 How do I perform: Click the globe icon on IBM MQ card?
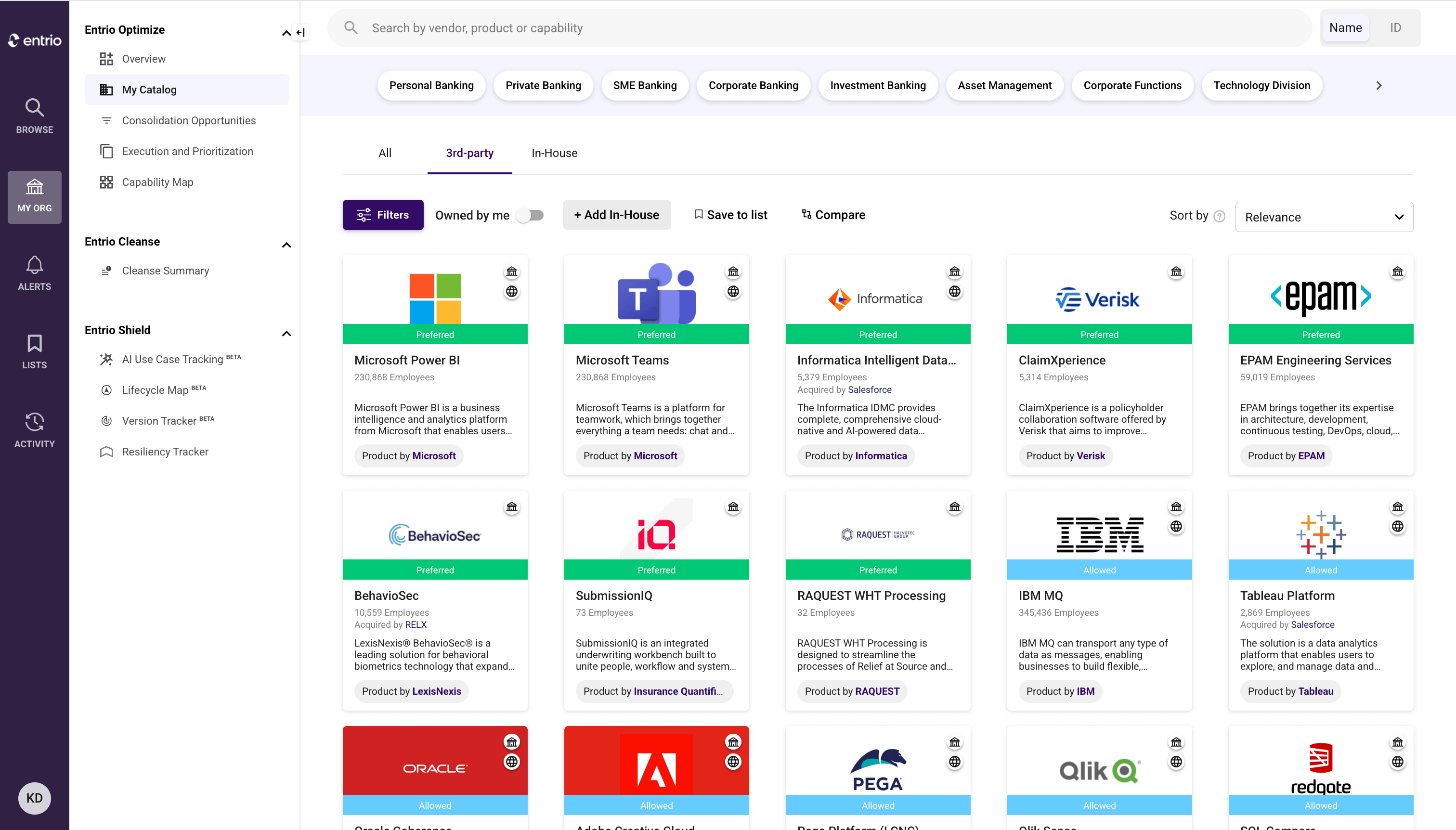1175,526
